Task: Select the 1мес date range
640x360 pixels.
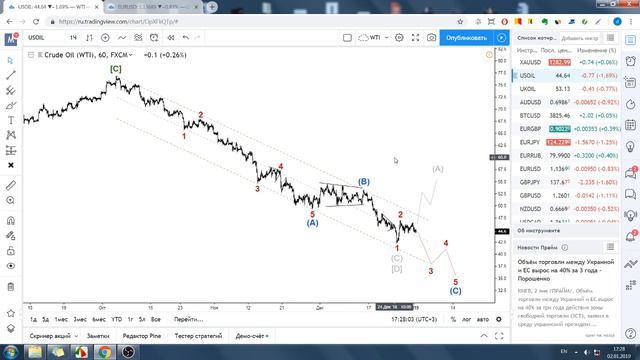Action: 61,319
